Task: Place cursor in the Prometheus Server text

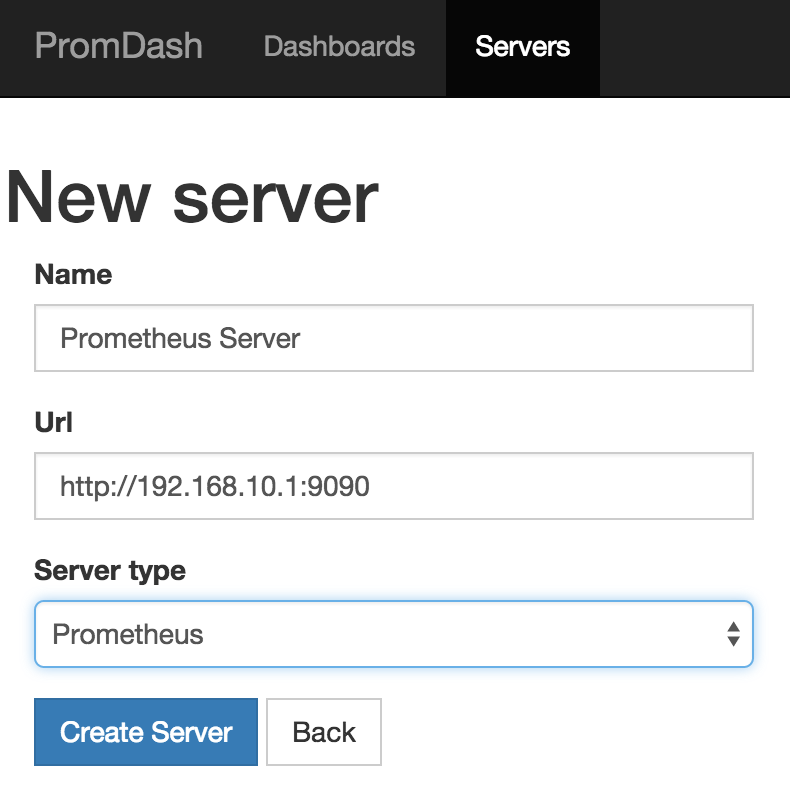Action: click(x=180, y=338)
